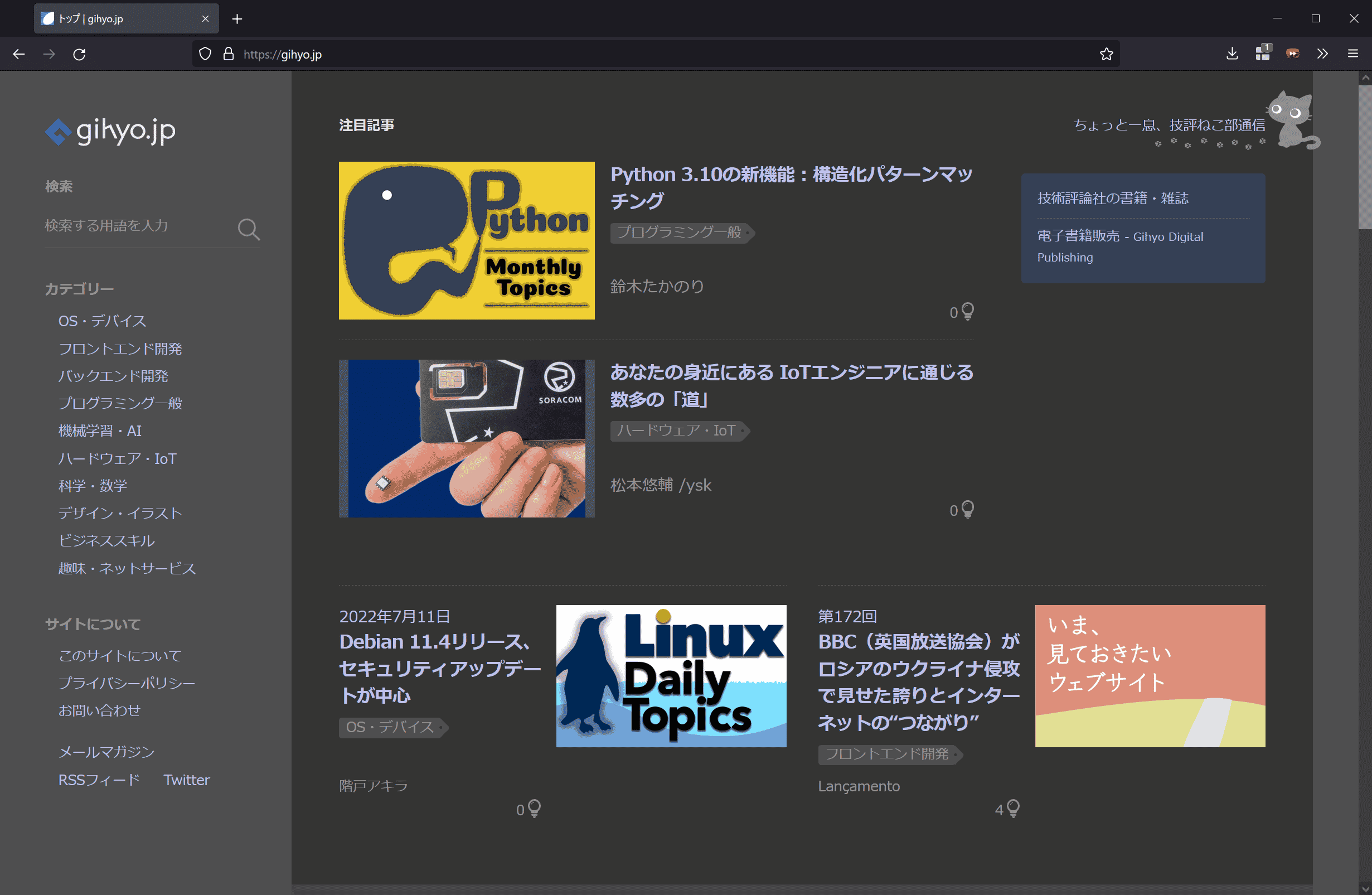
Task: Open the プログラミング一般 sidebar category
Action: [120, 404]
